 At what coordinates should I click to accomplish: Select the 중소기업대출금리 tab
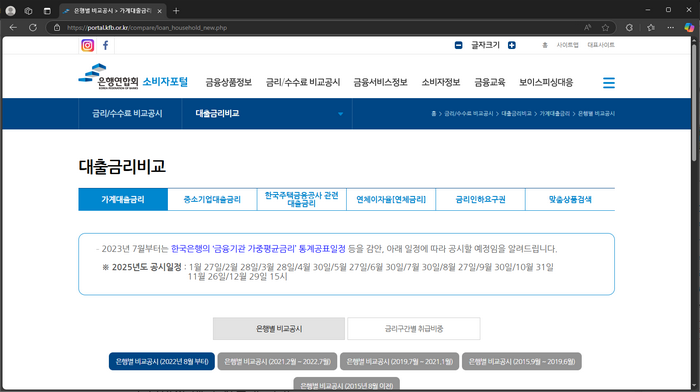pyautogui.click(x=212, y=199)
